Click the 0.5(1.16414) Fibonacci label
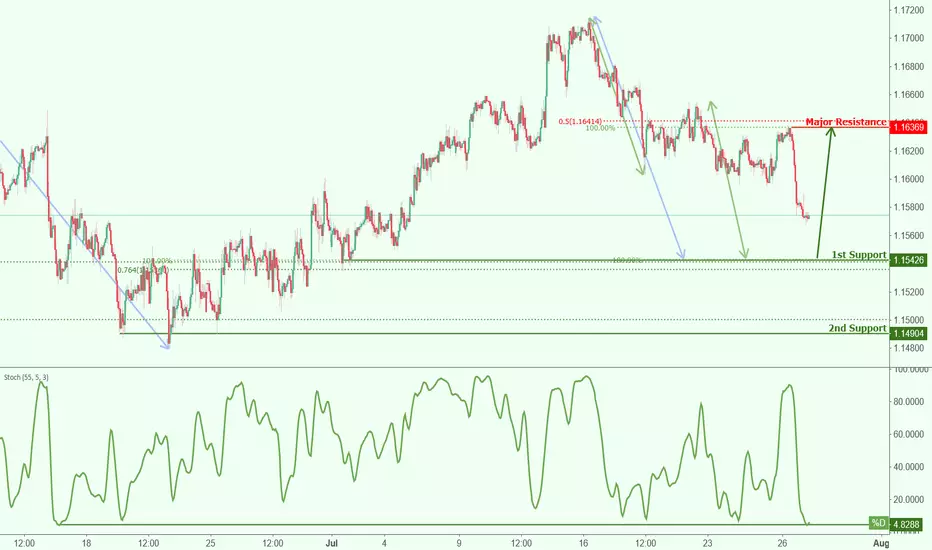The width and height of the screenshot is (932, 550). 580,121
